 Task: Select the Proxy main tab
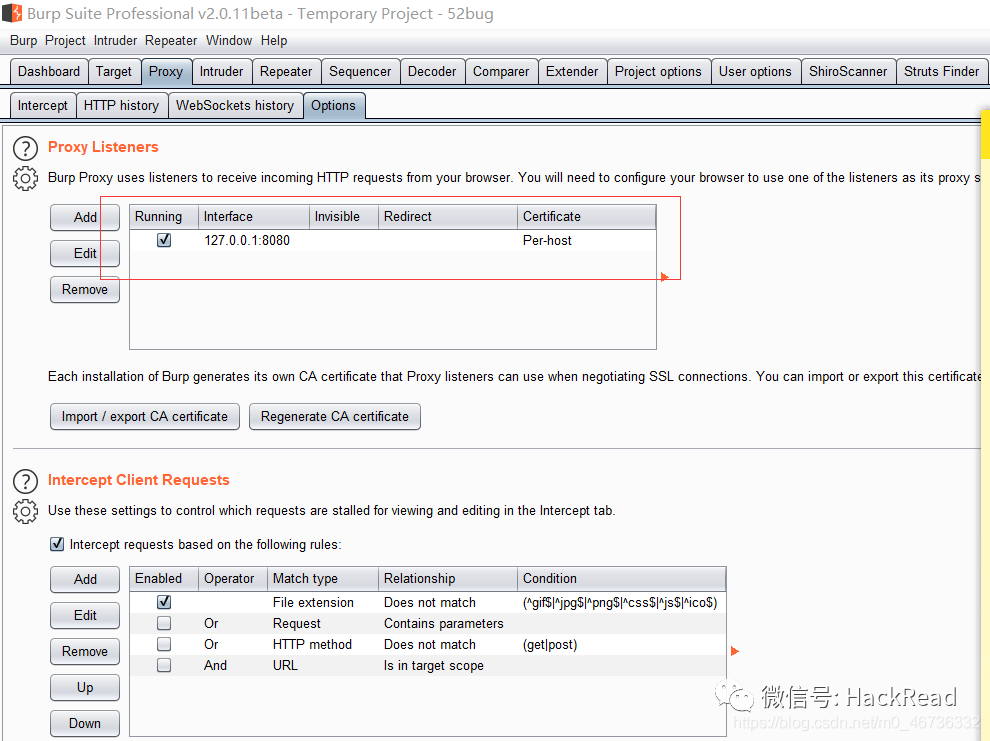point(166,71)
